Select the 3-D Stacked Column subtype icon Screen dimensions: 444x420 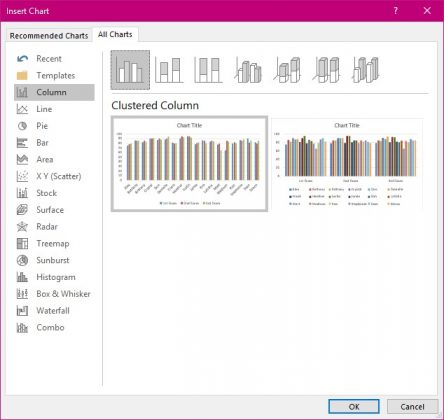point(288,70)
